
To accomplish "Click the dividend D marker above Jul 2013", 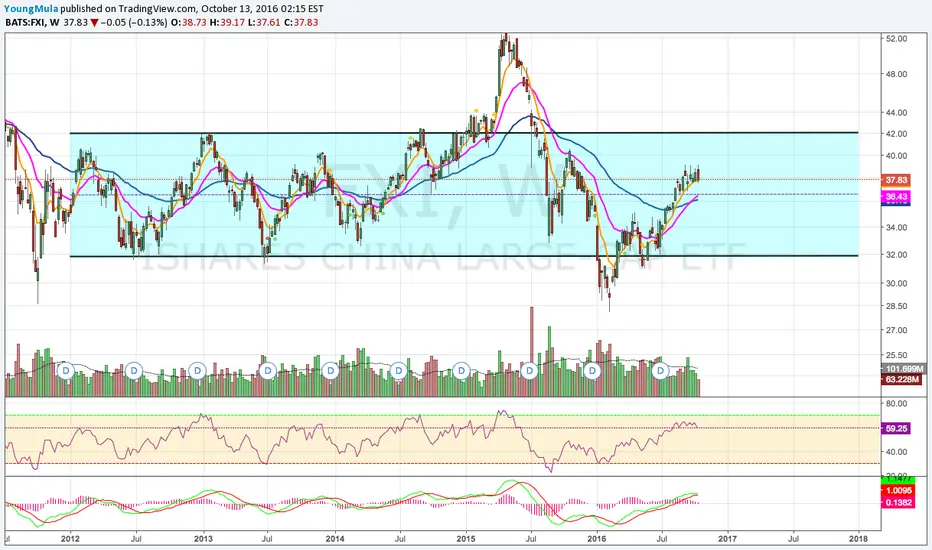I will click(268, 371).
